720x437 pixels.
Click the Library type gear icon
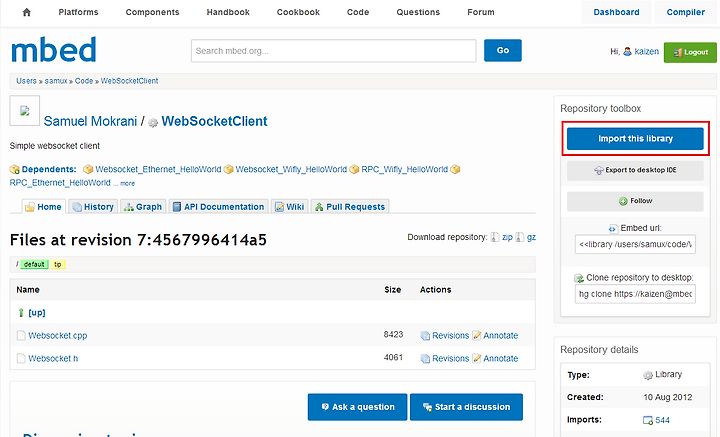coord(648,375)
